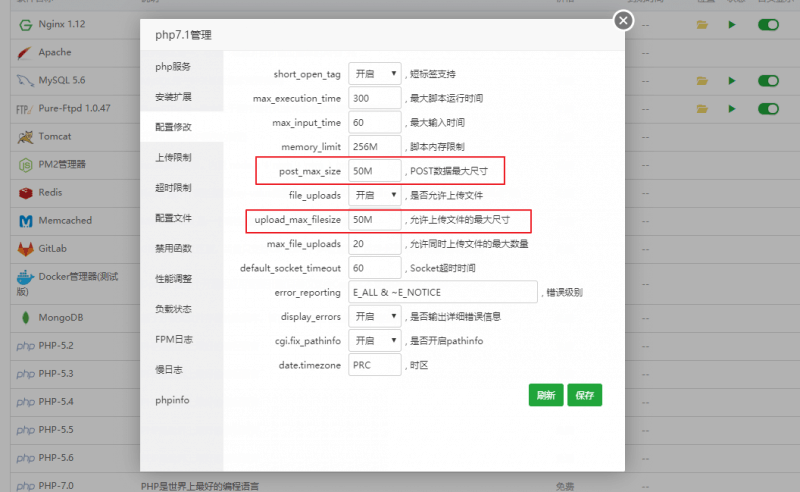This screenshot has height=492, width=800.
Task: Click the Redis name in software list
Action: point(50,192)
